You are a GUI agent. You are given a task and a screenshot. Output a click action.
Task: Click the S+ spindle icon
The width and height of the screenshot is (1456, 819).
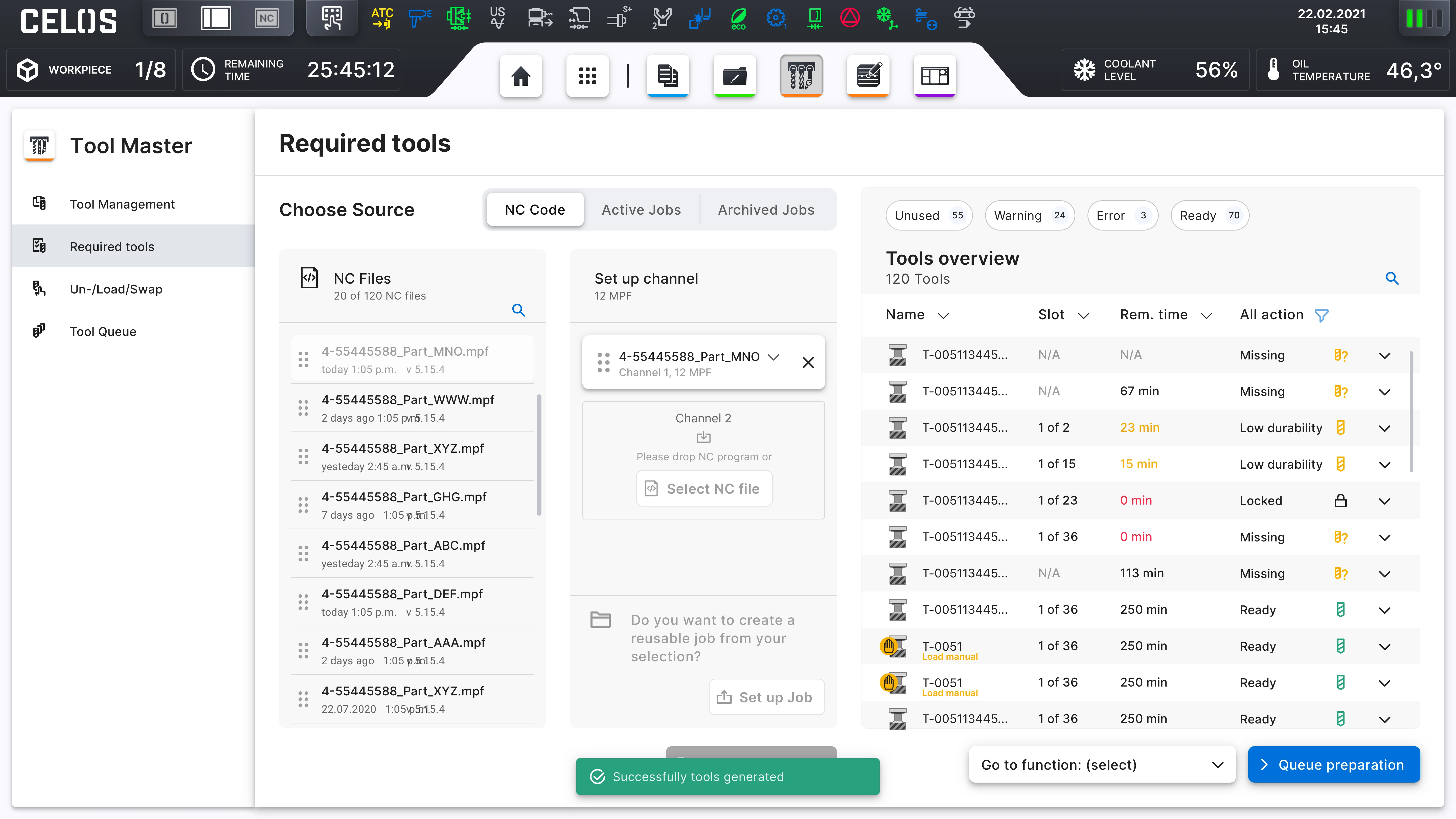coord(620,18)
